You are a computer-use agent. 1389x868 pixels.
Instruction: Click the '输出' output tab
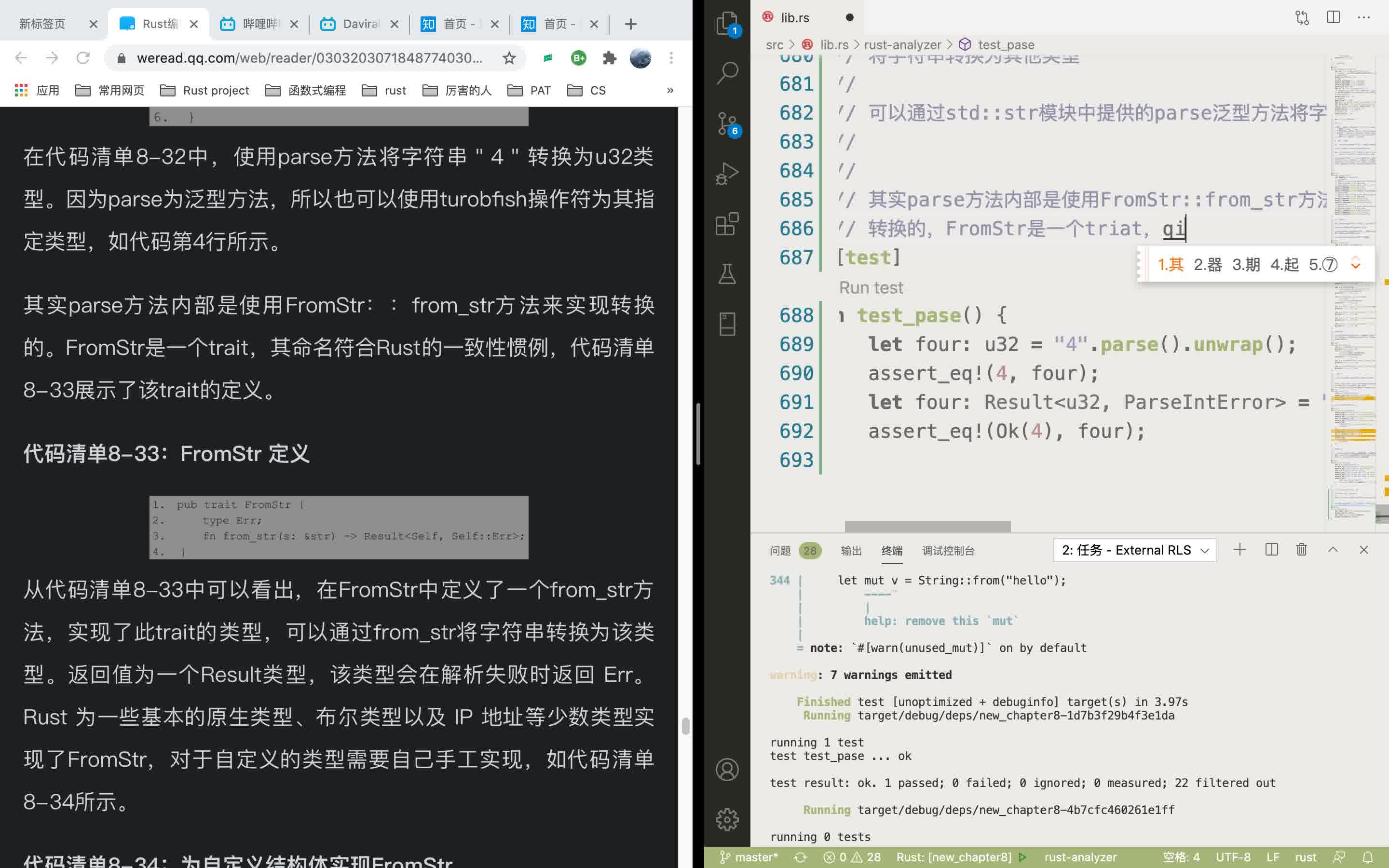pos(850,549)
